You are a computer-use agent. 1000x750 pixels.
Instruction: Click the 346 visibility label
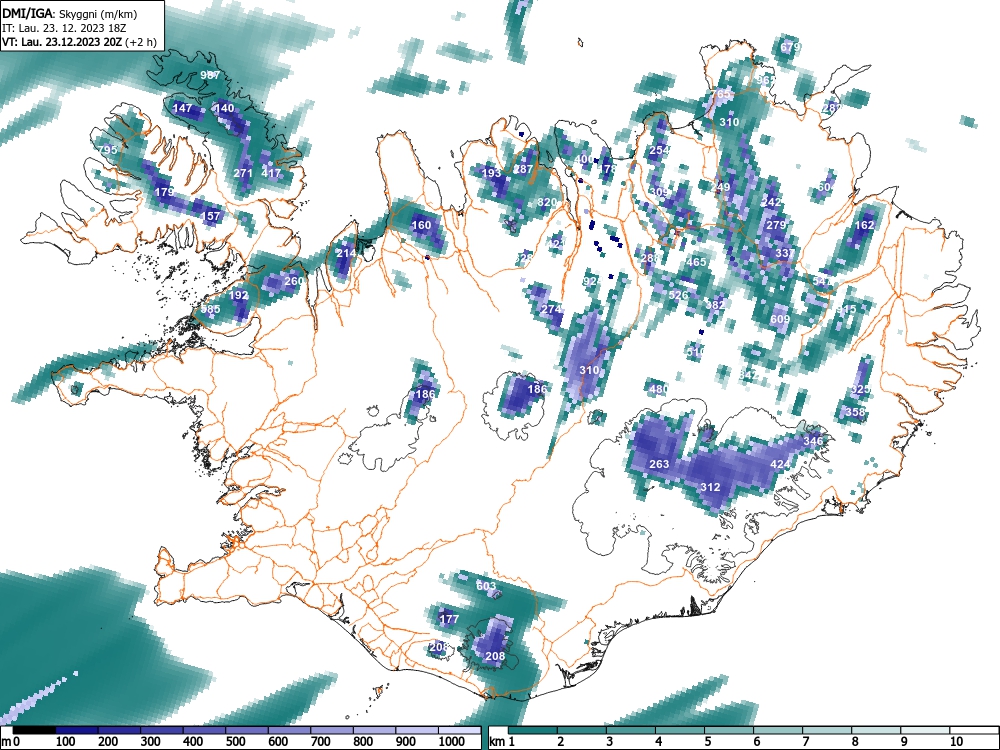(813, 441)
